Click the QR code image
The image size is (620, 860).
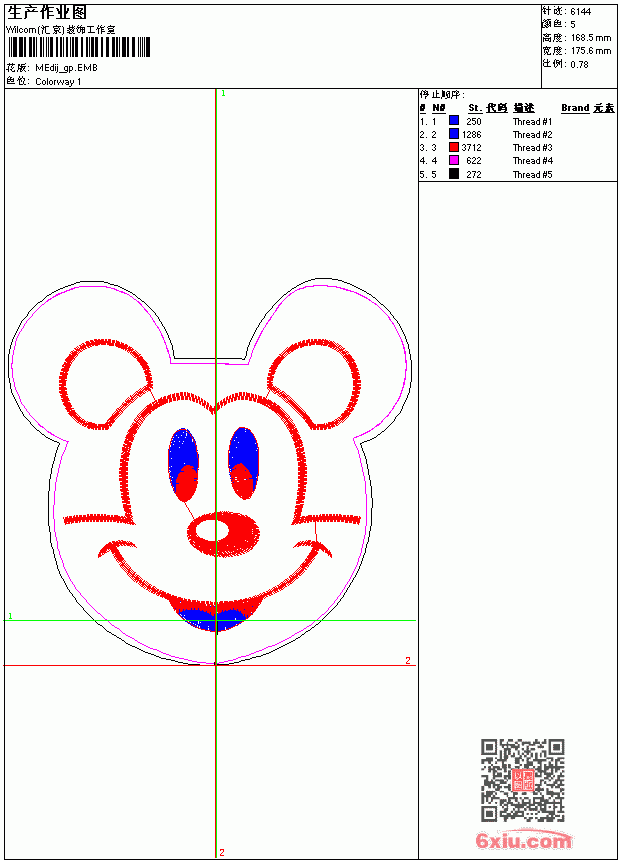(523, 780)
